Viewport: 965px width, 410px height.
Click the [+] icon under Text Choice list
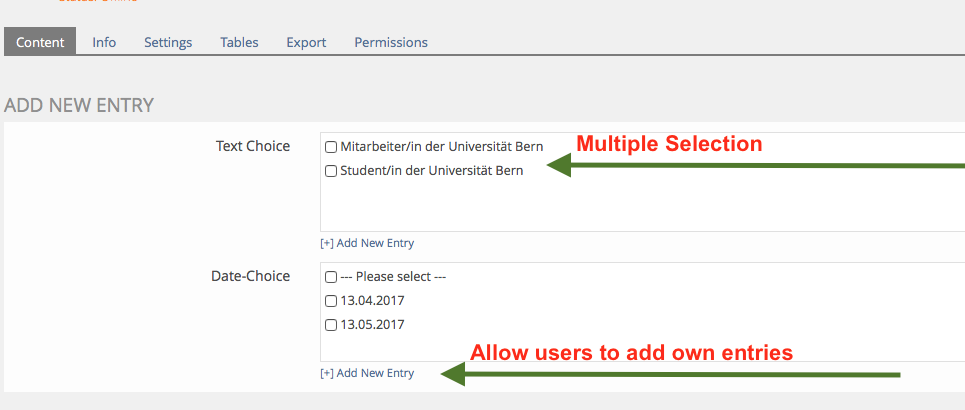tap(327, 243)
